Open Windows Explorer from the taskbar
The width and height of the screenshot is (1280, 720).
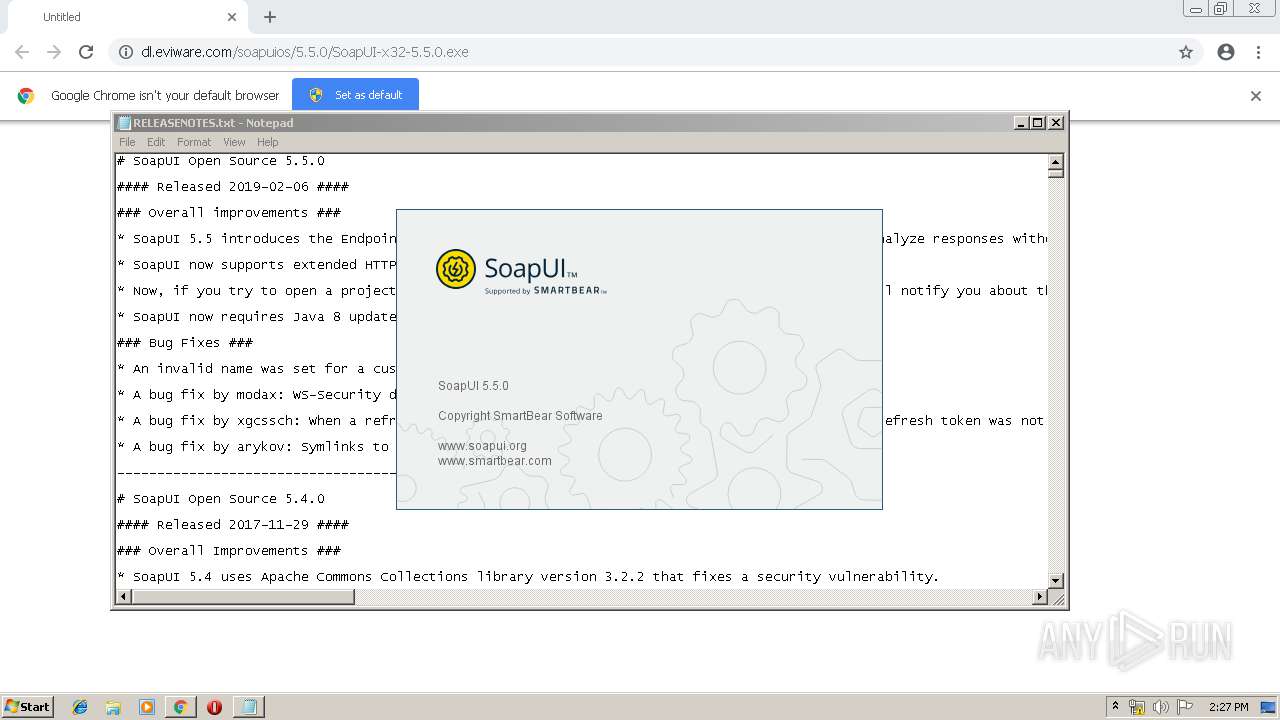[113, 707]
